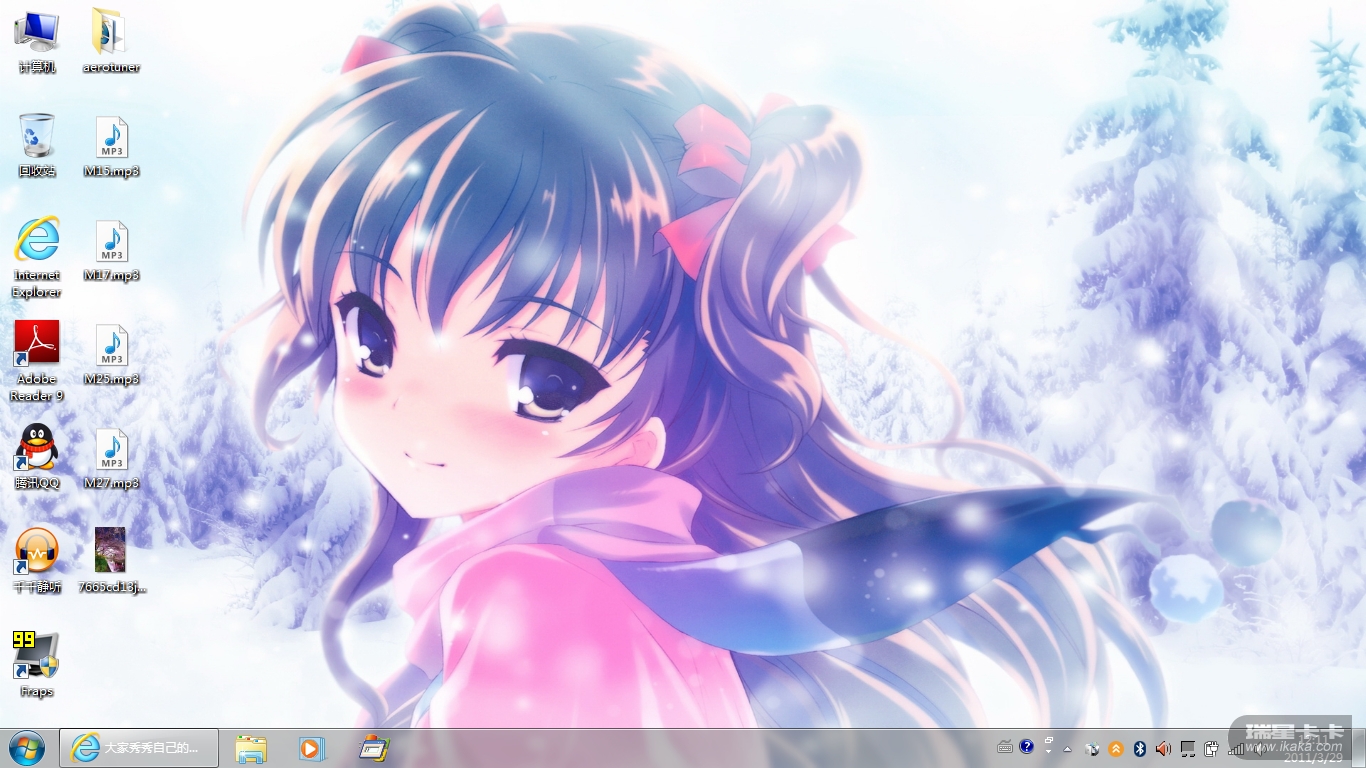Select the 回收站 Recycle Bin icon
This screenshot has width=1366, height=768.
(37, 144)
